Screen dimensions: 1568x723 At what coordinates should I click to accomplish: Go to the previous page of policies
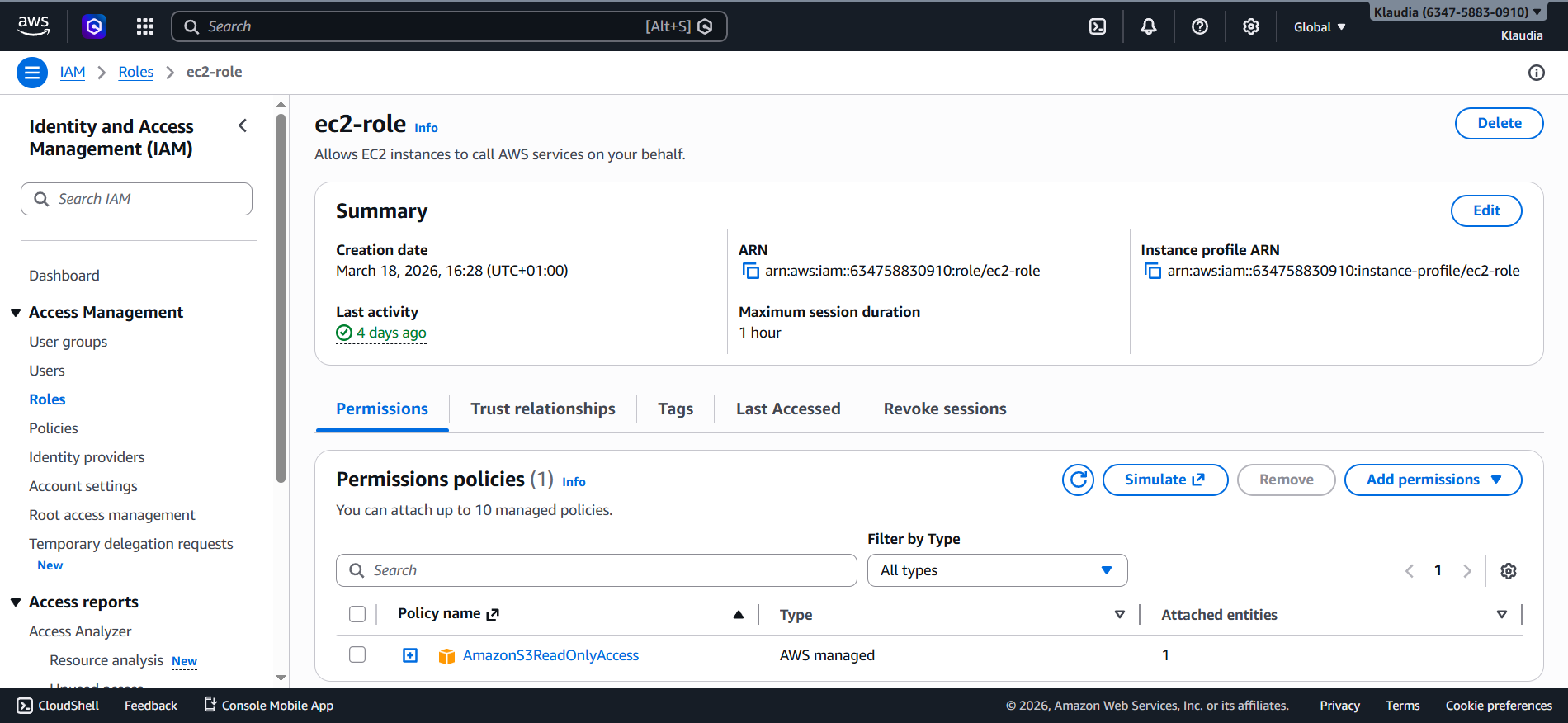1410,571
